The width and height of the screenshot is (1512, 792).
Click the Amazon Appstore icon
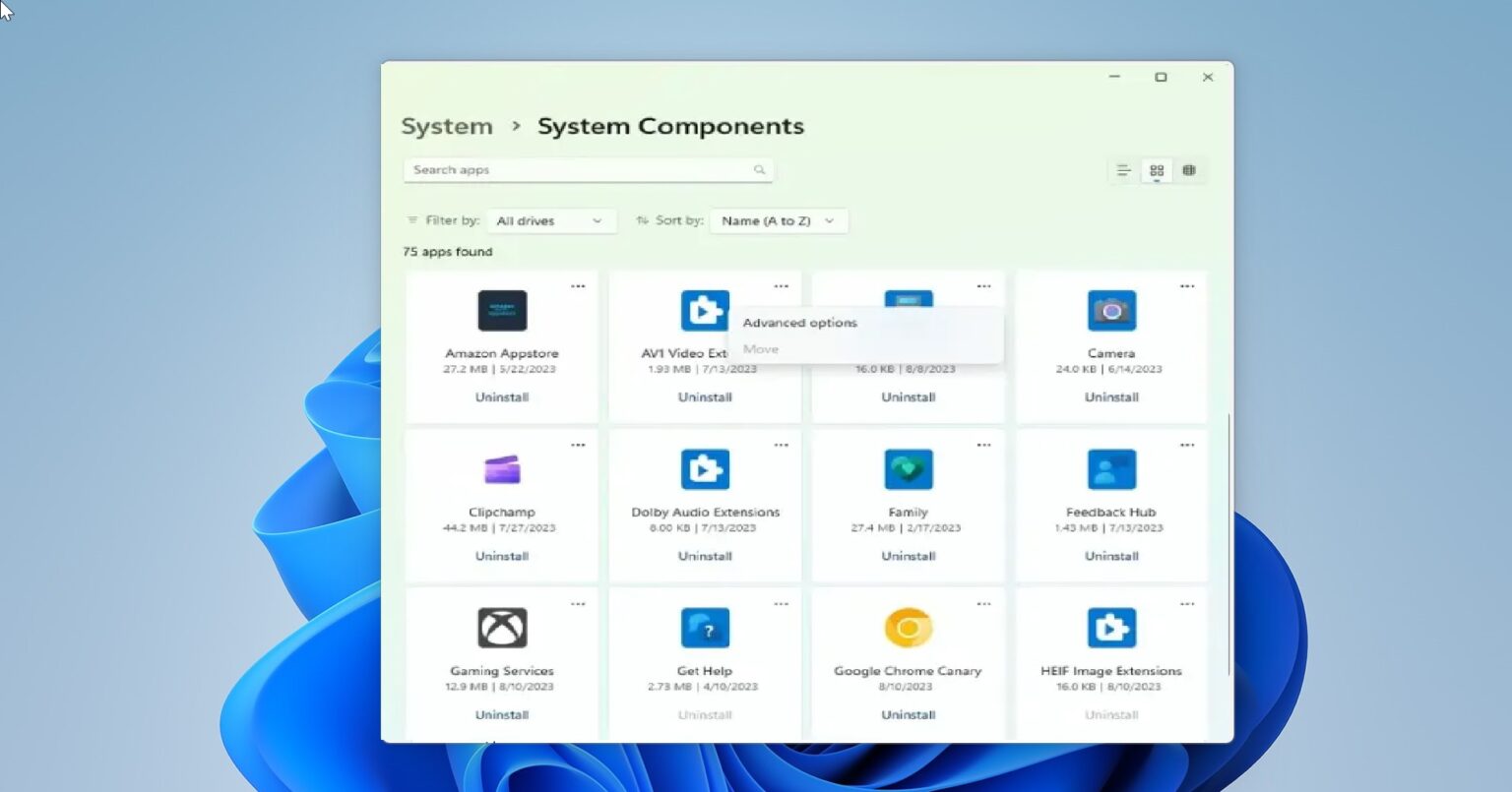coord(501,310)
